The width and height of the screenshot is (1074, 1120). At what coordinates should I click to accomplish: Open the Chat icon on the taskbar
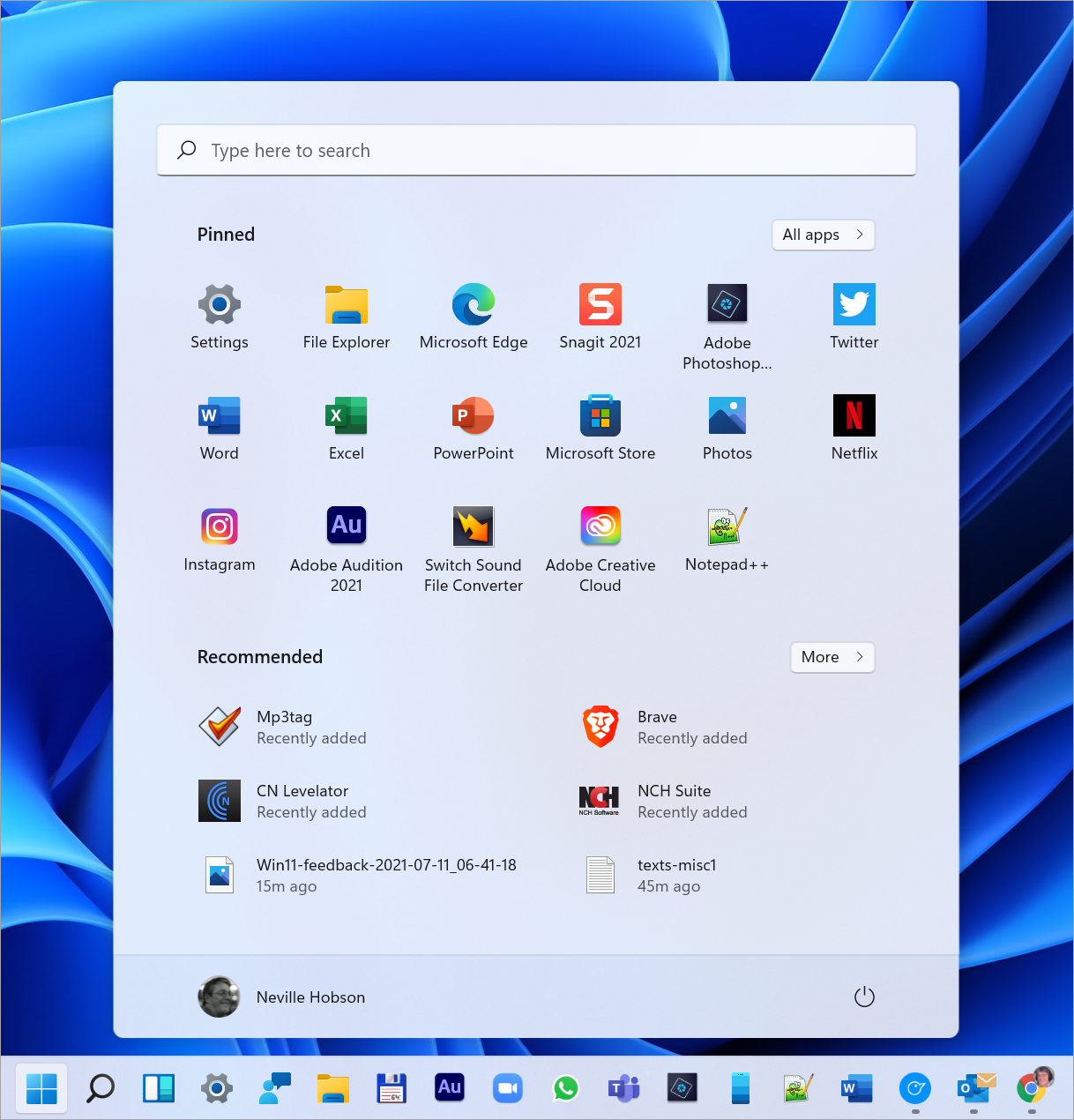pyautogui.click(x=275, y=1088)
